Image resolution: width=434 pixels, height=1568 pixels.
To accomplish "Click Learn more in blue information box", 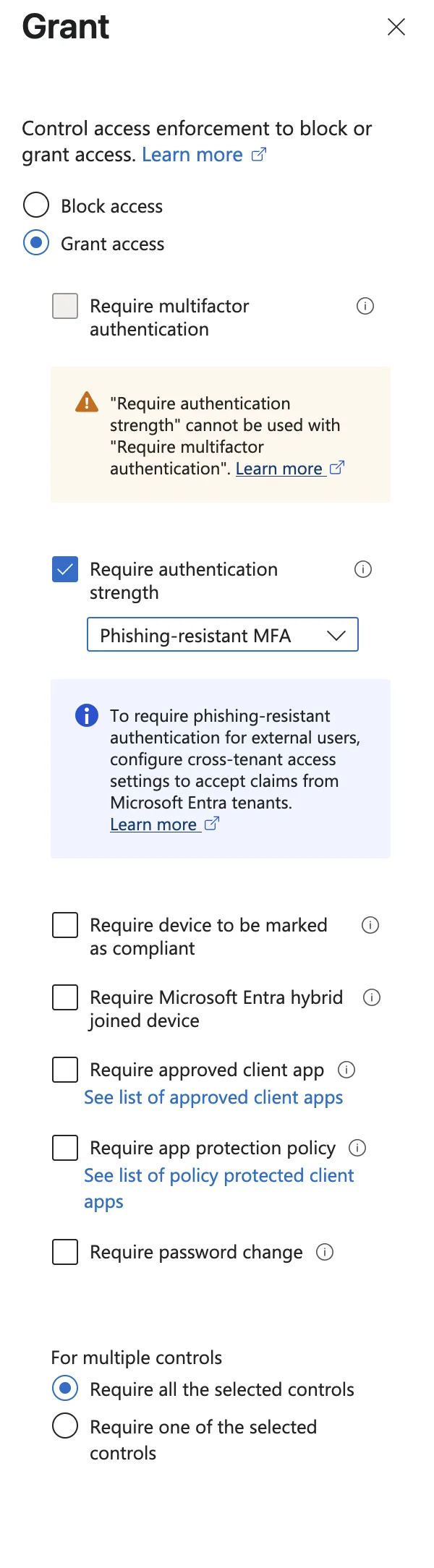I will (x=153, y=825).
